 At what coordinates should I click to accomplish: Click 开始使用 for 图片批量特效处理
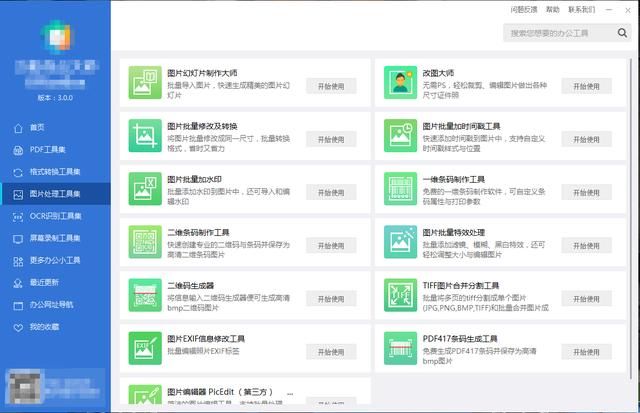586,245
